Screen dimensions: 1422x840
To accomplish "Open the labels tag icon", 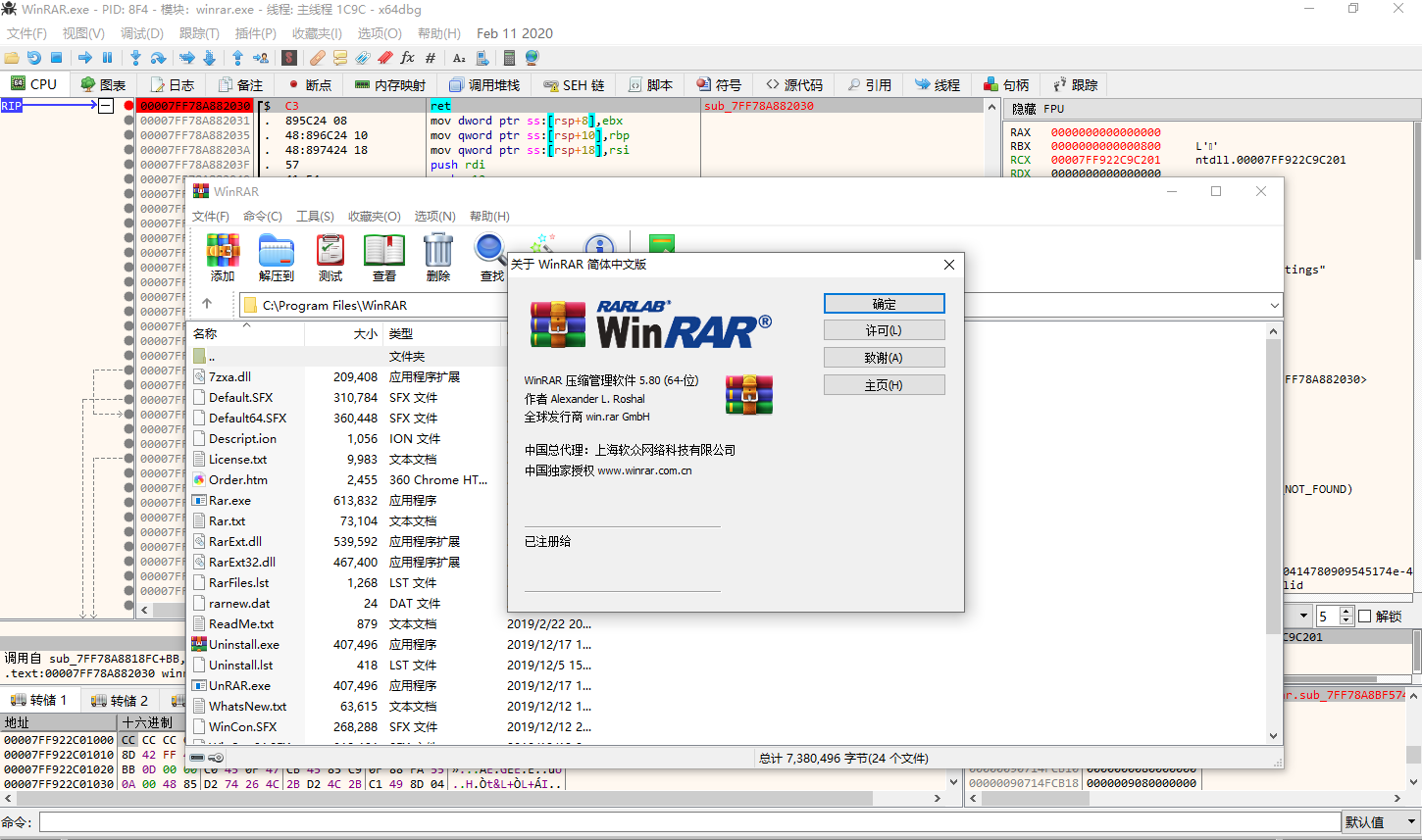I will (x=363, y=58).
